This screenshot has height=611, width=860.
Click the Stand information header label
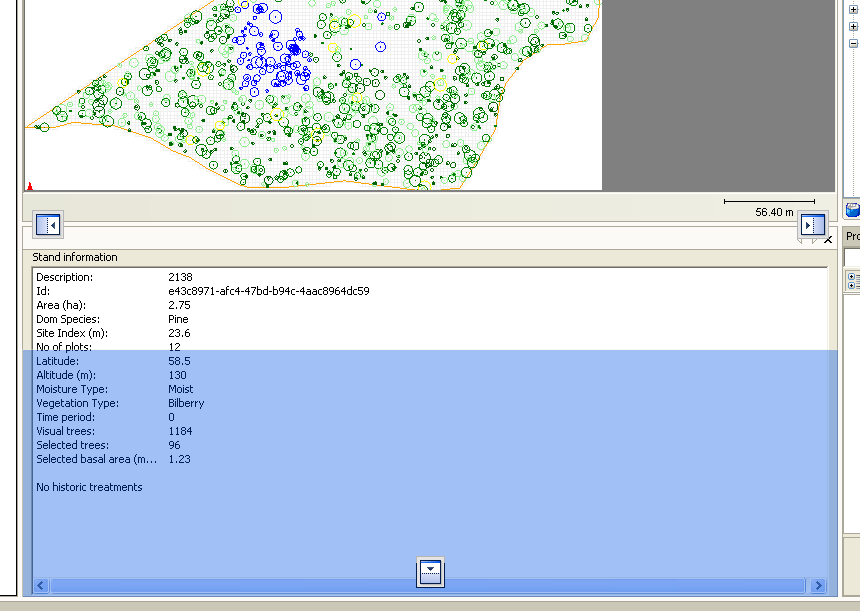(75, 257)
